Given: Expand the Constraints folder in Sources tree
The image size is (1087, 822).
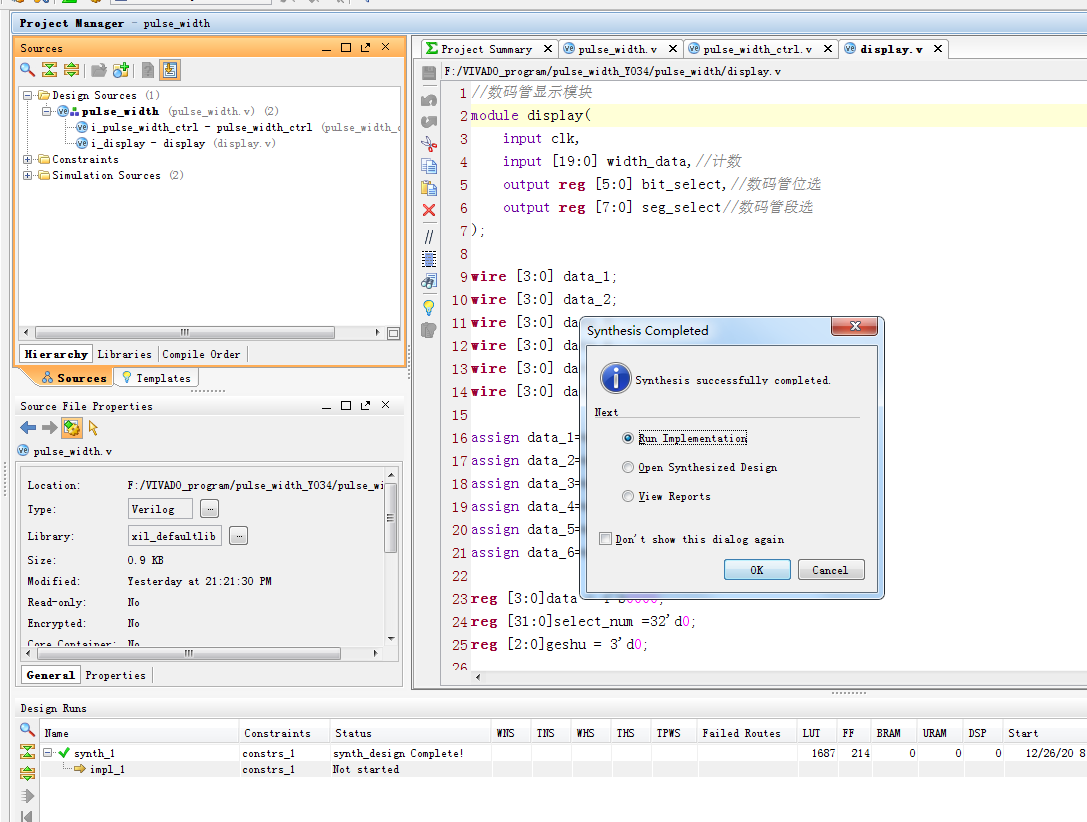Looking at the screenshot, I should click(x=28, y=160).
